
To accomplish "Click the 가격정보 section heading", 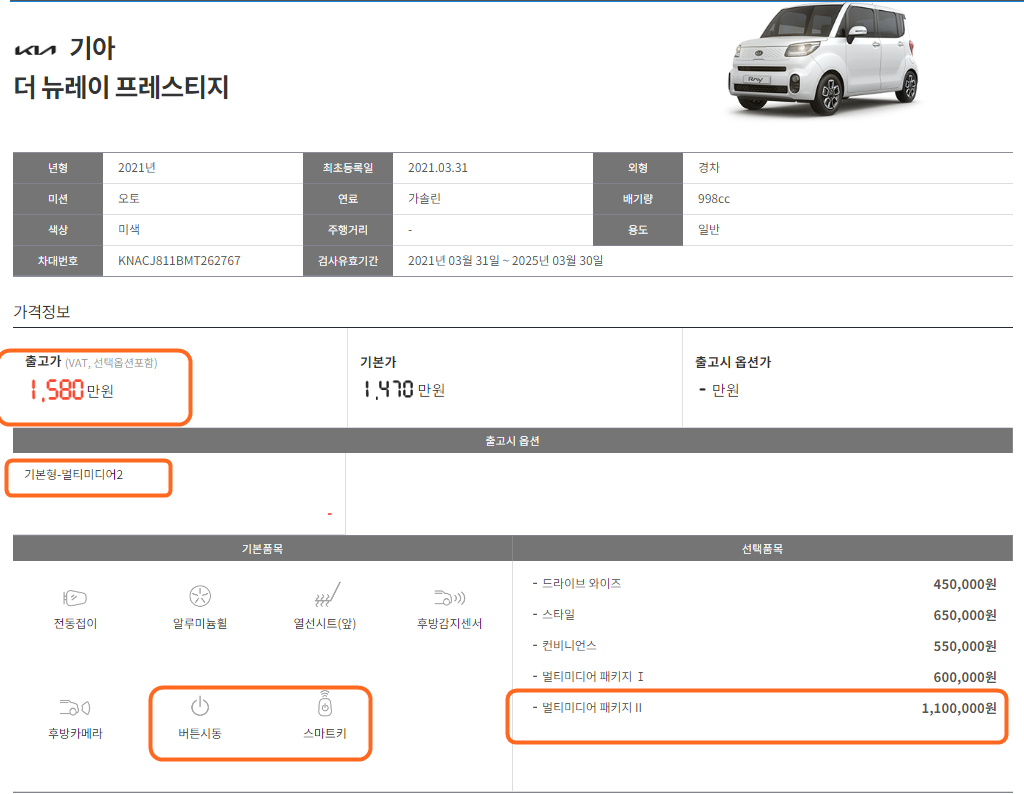I will (x=42, y=311).
